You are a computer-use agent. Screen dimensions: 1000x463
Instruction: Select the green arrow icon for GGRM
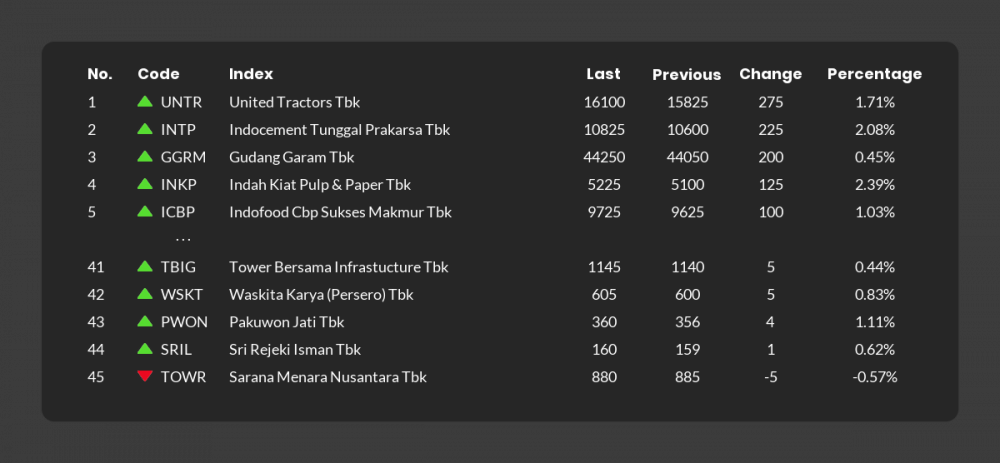[145, 156]
